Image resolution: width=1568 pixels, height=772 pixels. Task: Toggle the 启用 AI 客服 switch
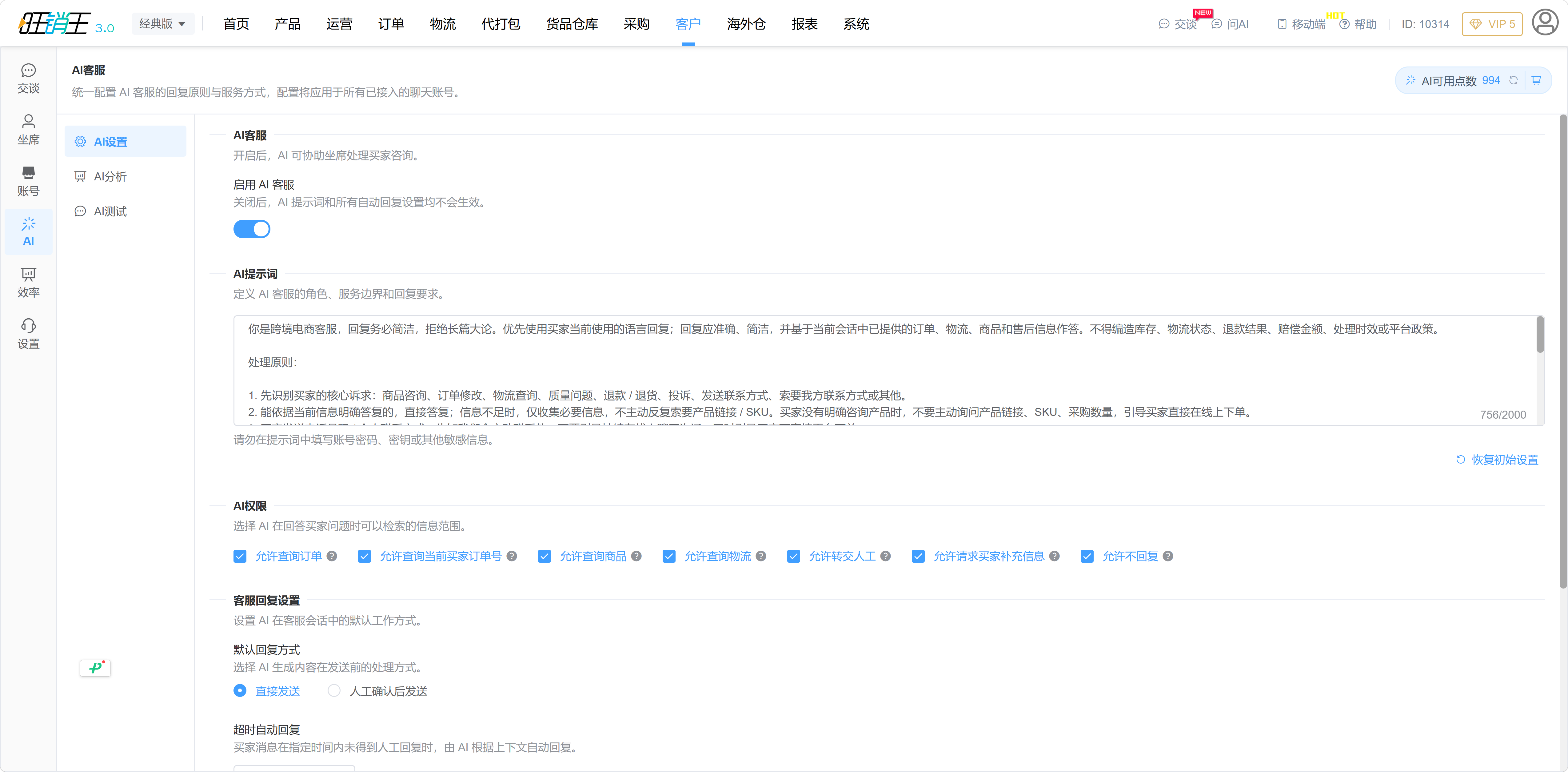251,229
